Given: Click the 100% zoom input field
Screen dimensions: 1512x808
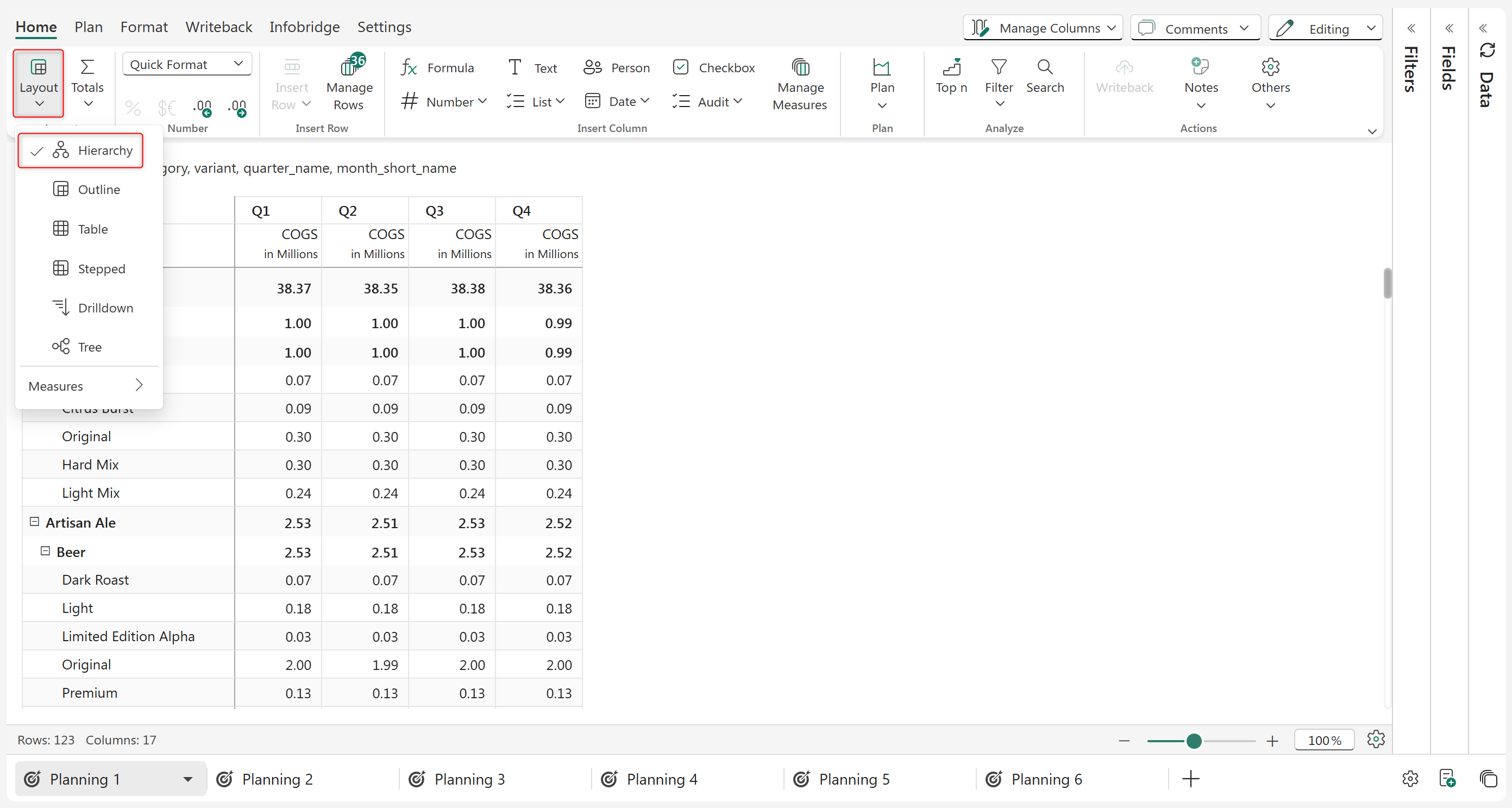Looking at the screenshot, I should pos(1323,740).
